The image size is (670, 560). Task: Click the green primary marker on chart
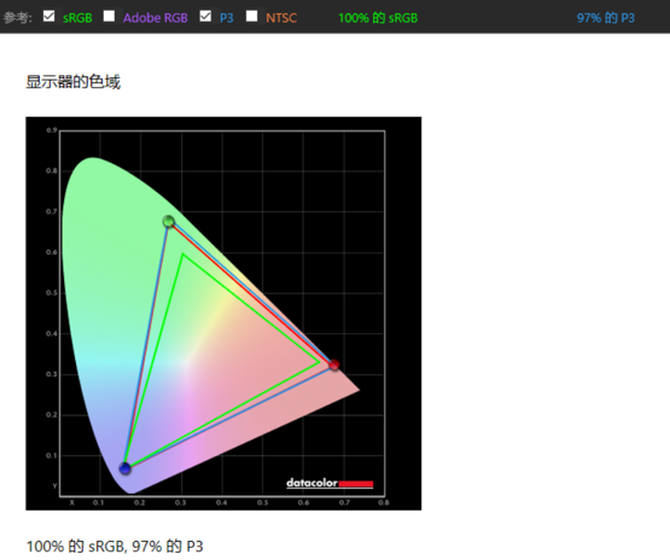168,221
